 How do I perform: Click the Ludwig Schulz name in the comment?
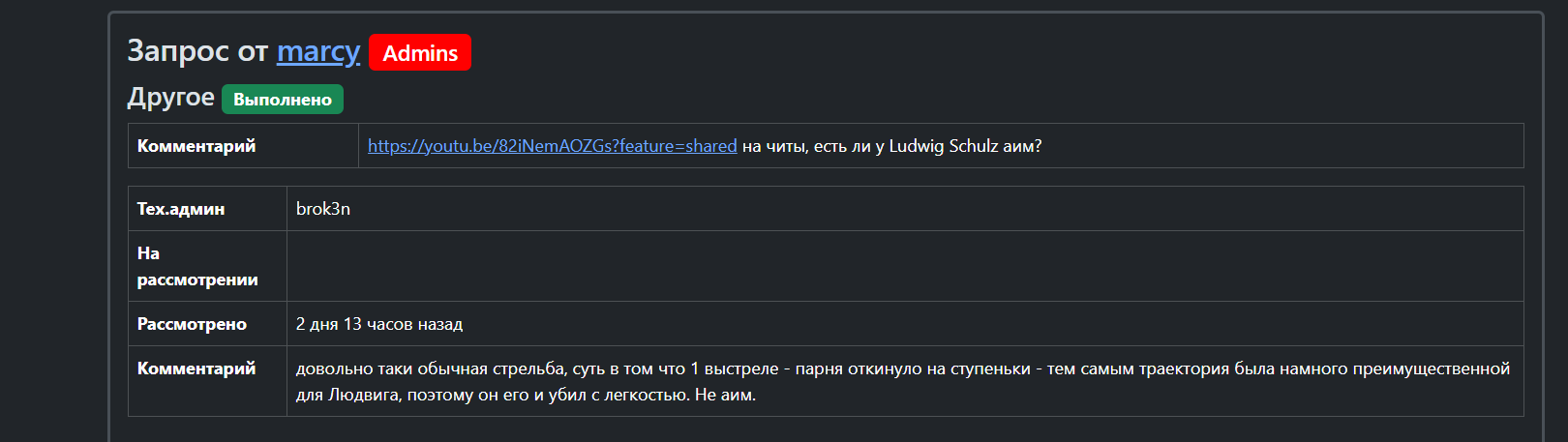[943, 146]
